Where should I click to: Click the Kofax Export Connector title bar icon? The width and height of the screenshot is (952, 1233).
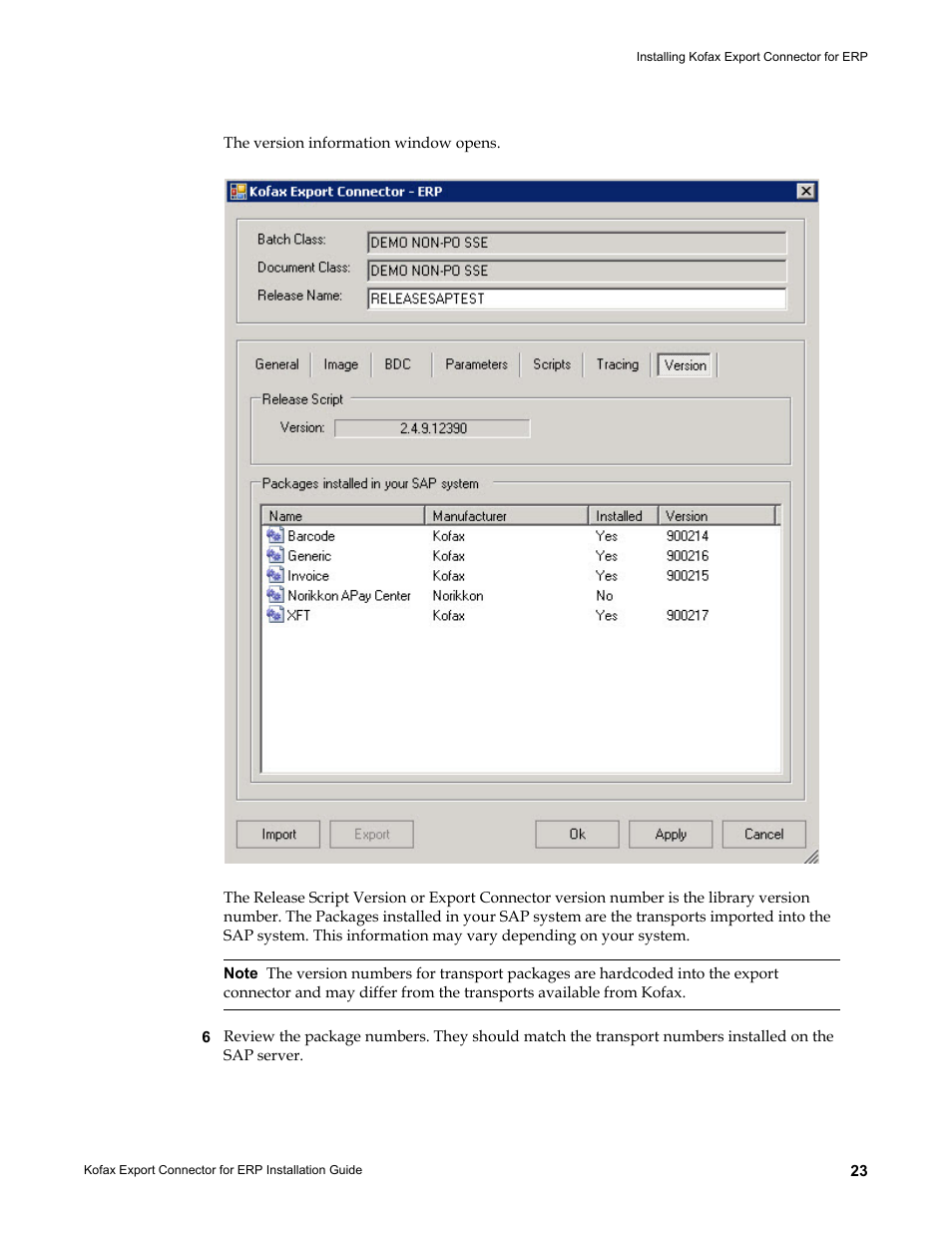tap(238, 191)
